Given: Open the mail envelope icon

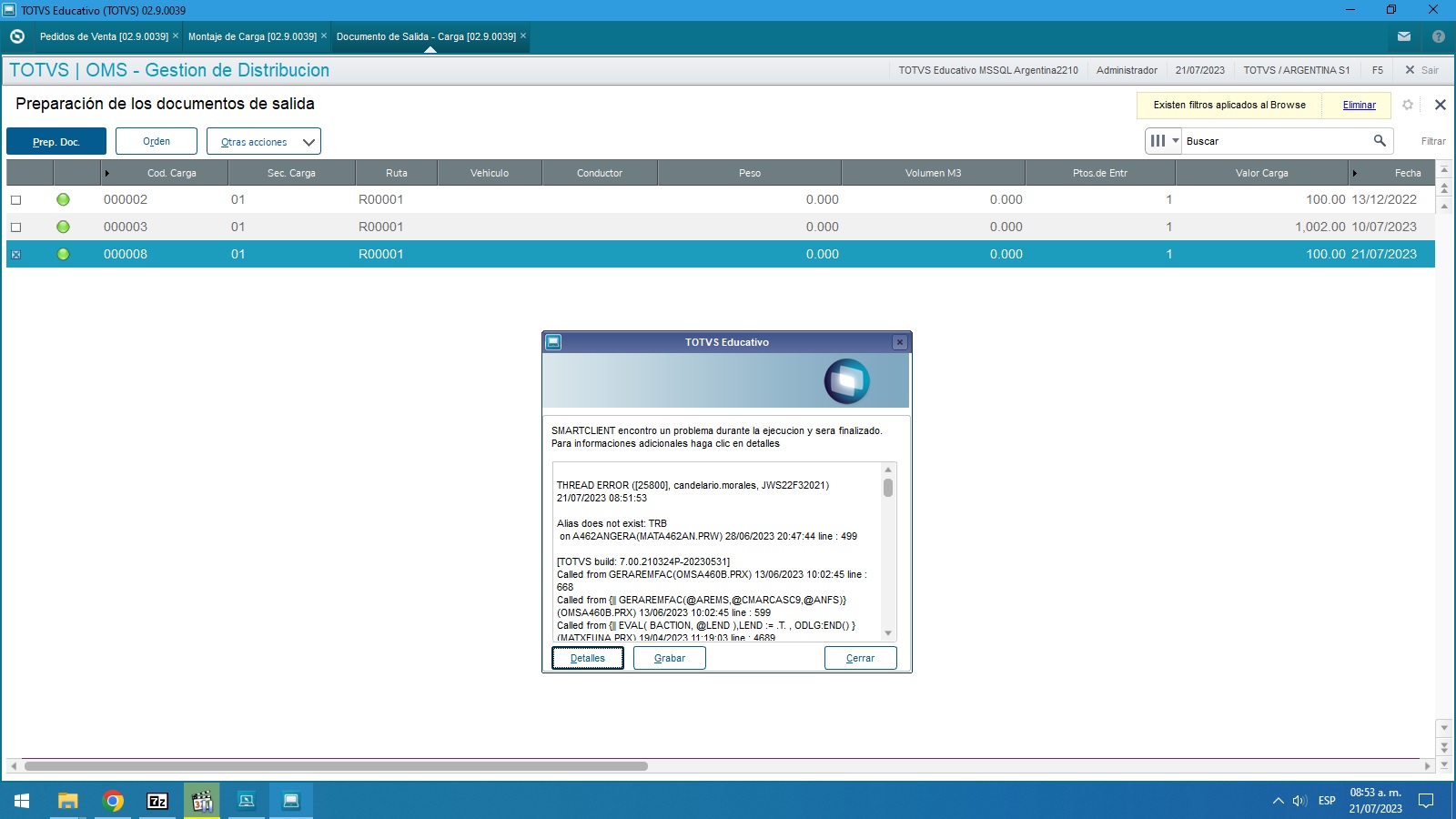Looking at the screenshot, I should (x=1404, y=36).
